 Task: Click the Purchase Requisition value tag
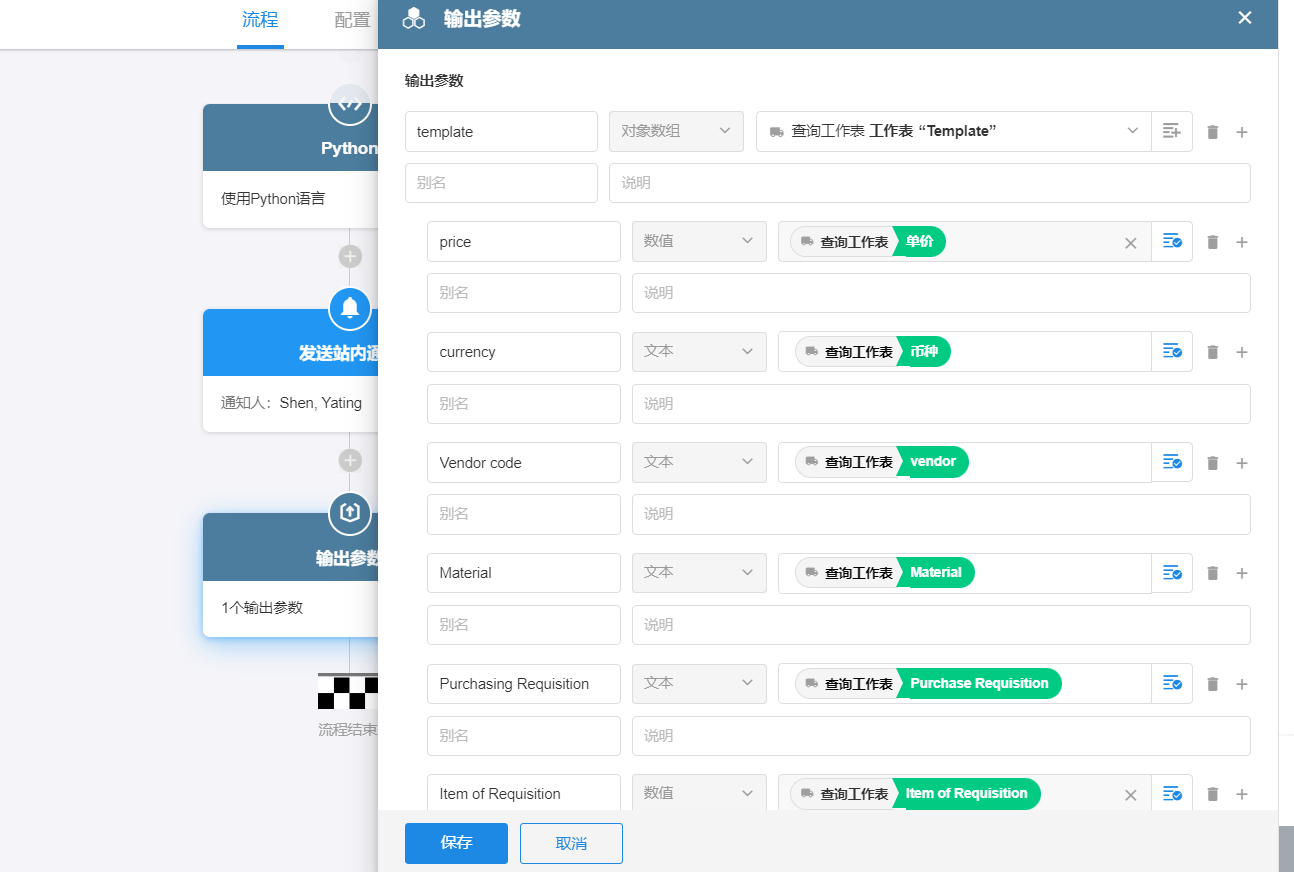pos(928,684)
